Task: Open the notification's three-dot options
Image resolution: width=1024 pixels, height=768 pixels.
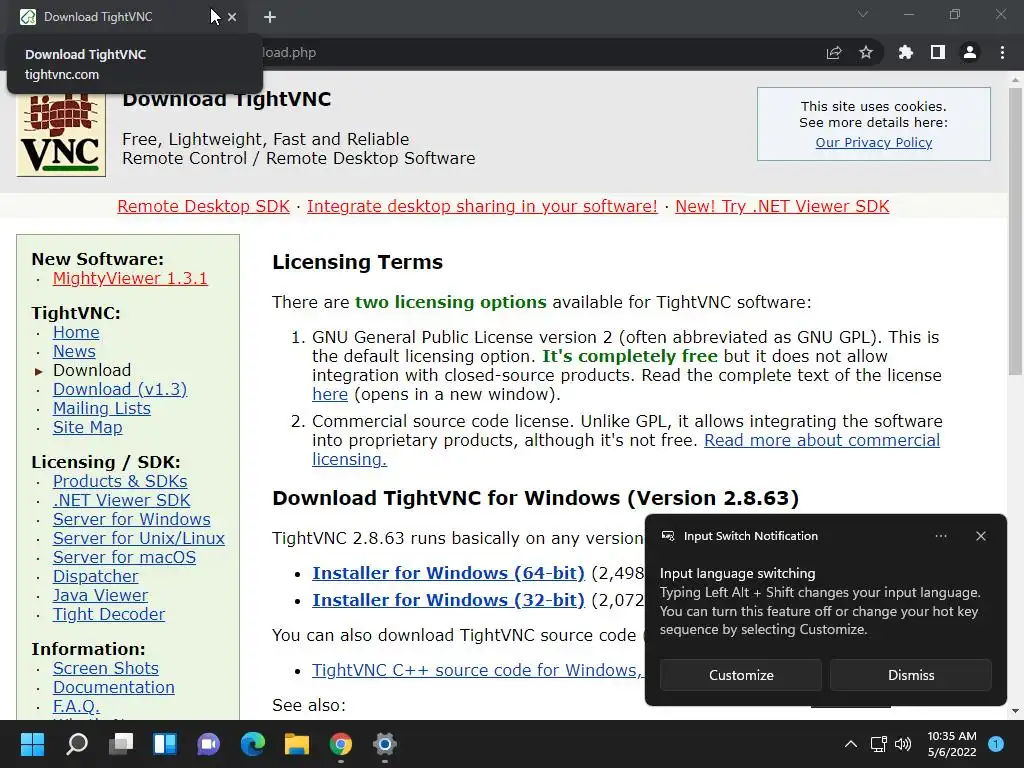Action: 940,536
